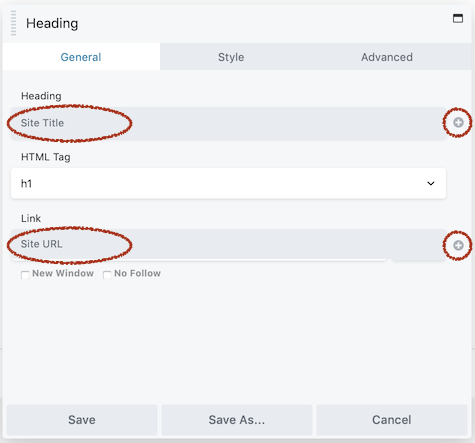Screen dimensions: 475x443
Task: Open the Advanced tab
Action: (387, 57)
